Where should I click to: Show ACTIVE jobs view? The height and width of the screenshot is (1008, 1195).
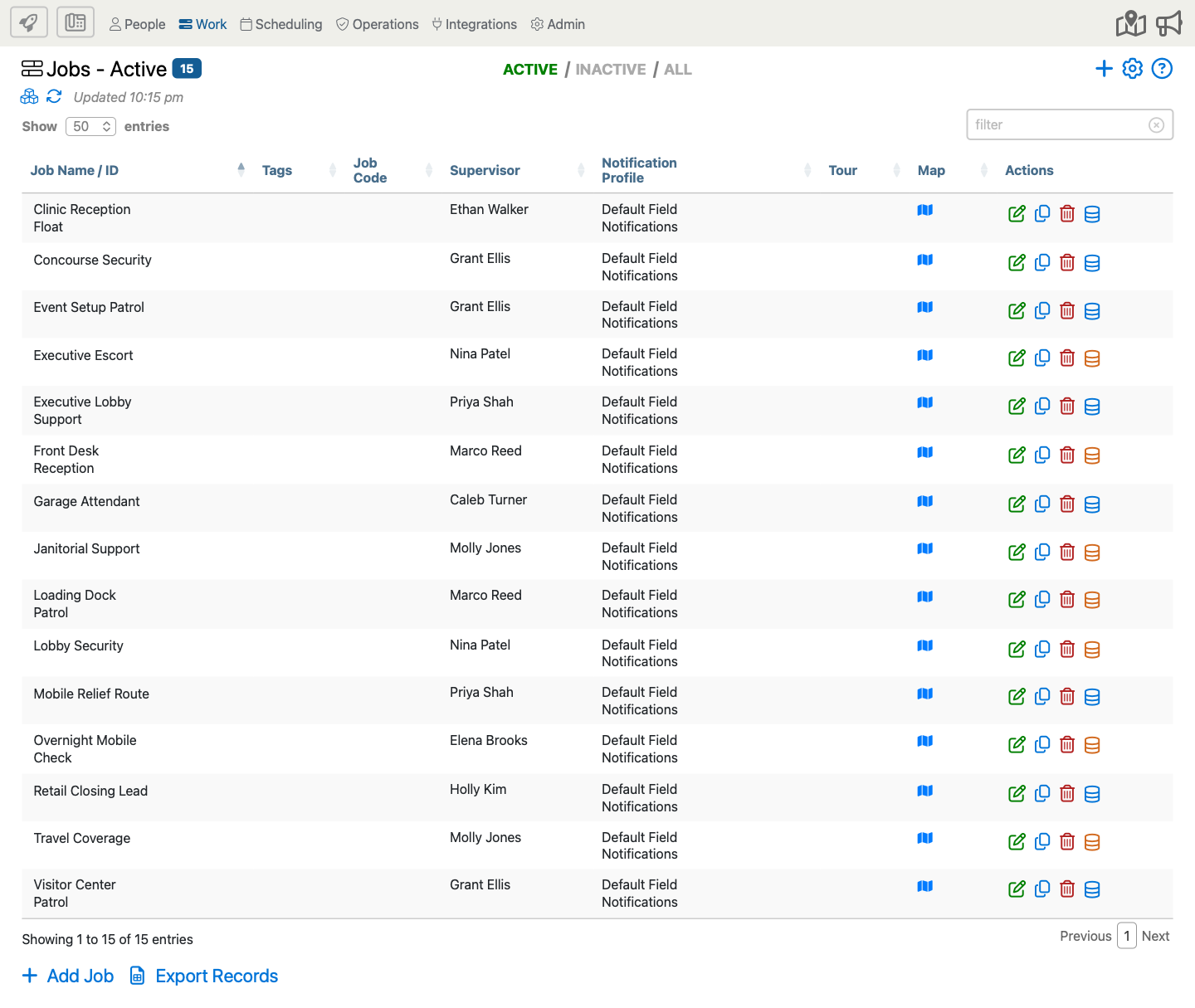(530, 70)
